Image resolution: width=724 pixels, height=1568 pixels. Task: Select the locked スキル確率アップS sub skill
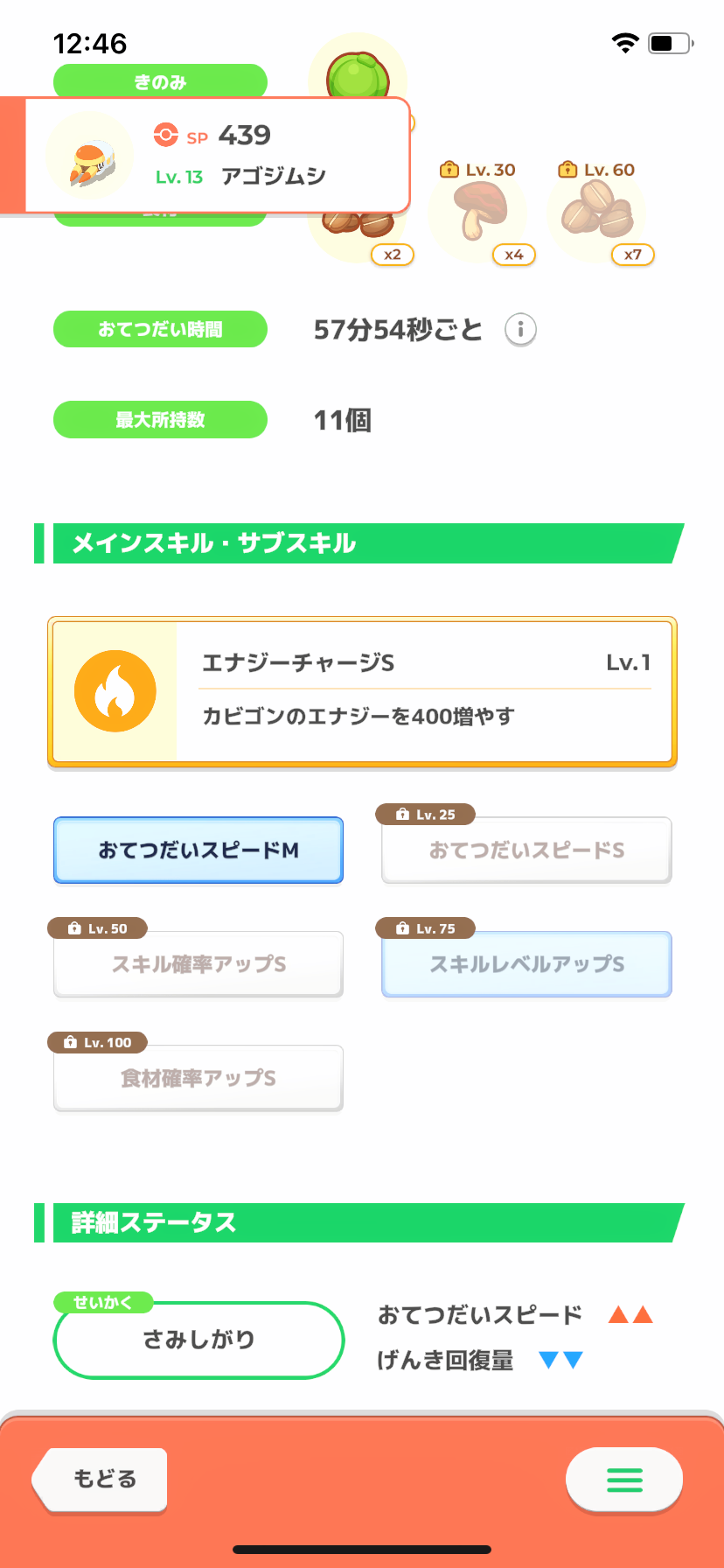click(198, 964)
